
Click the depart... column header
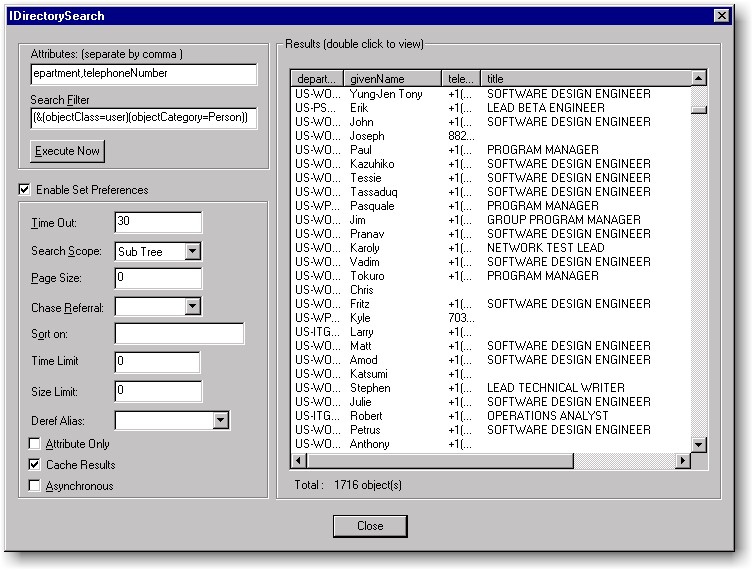[317, 78]
